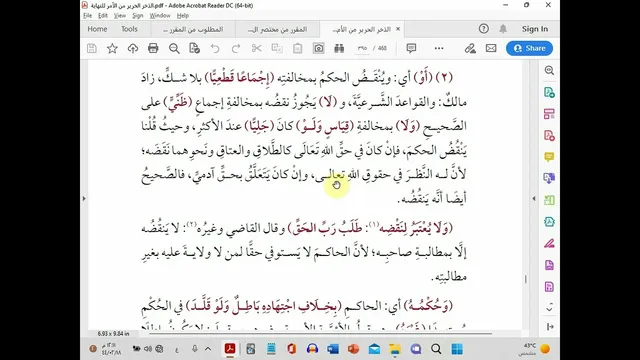Screen dimensions: 640x360
Task: Open the more tools ellipsis menu
Action: pyautogui.click(x=439, y=48)
